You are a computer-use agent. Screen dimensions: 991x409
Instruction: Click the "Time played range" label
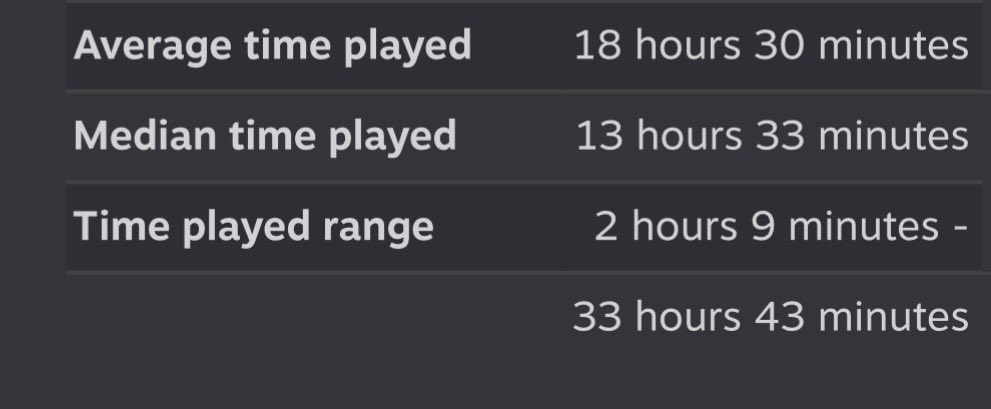[253, 228]
